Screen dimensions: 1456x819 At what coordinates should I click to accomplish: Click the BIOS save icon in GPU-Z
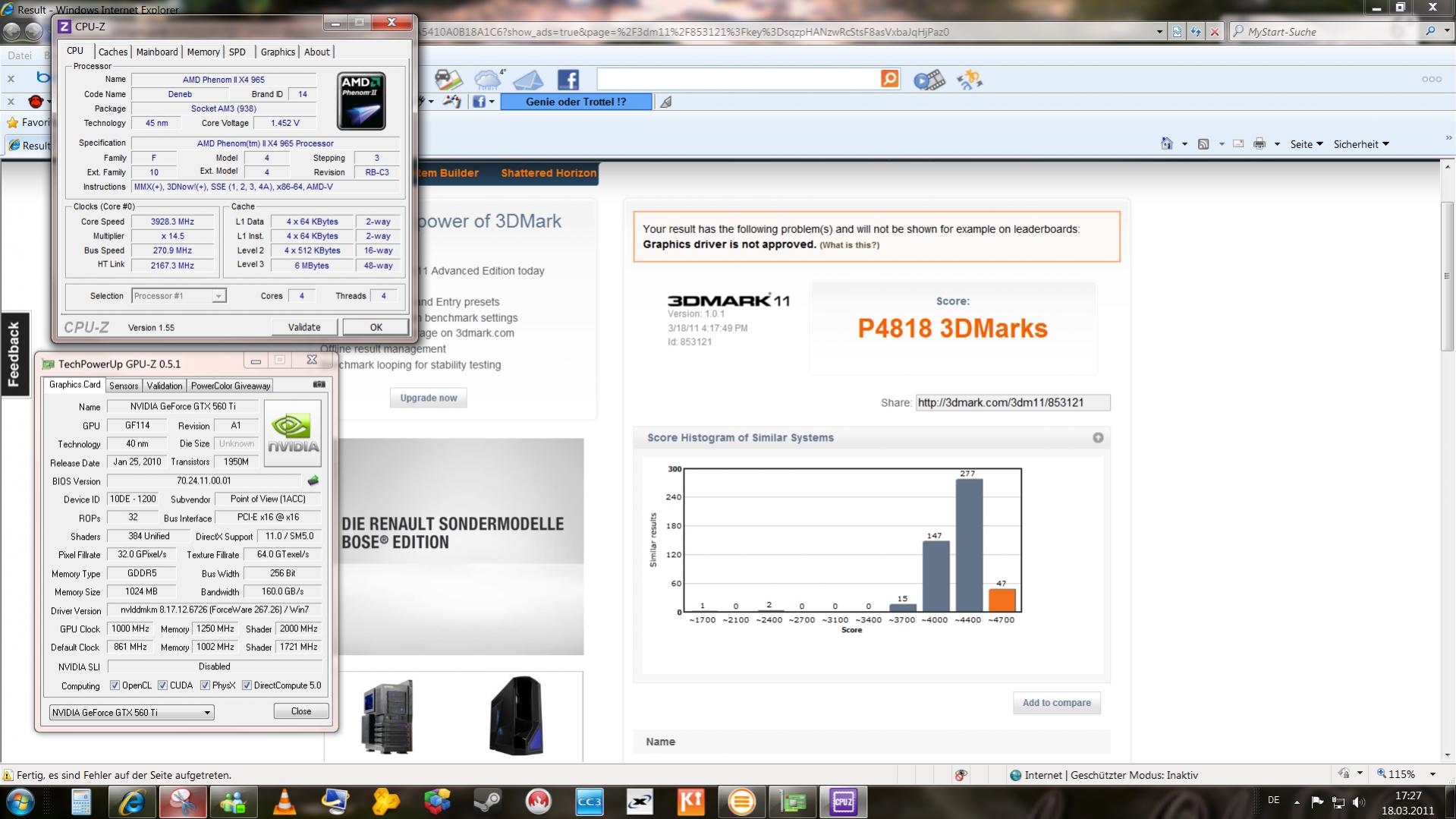coord(313,480)
